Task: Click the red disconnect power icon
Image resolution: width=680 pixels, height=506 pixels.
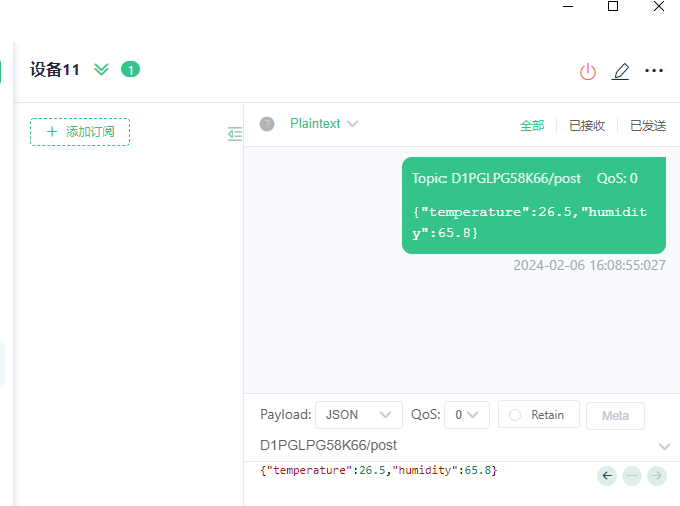Action: (588, 71)
